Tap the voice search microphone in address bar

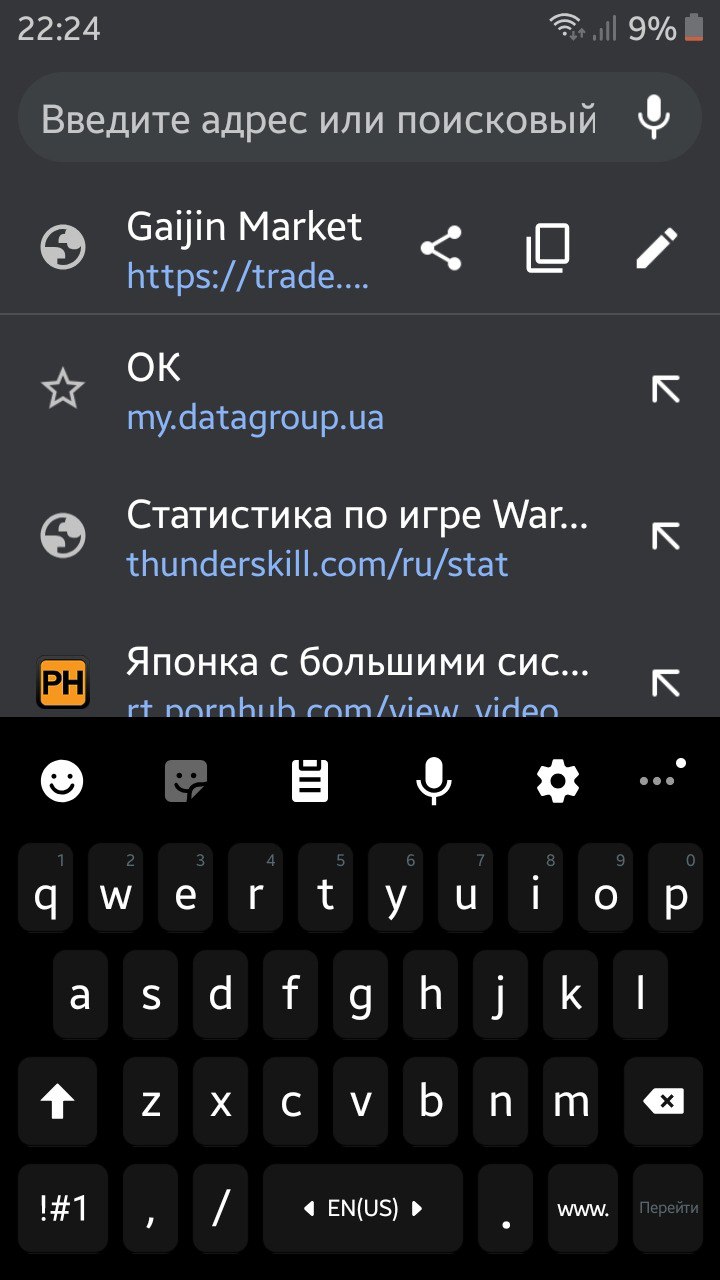tap(654, 118)
